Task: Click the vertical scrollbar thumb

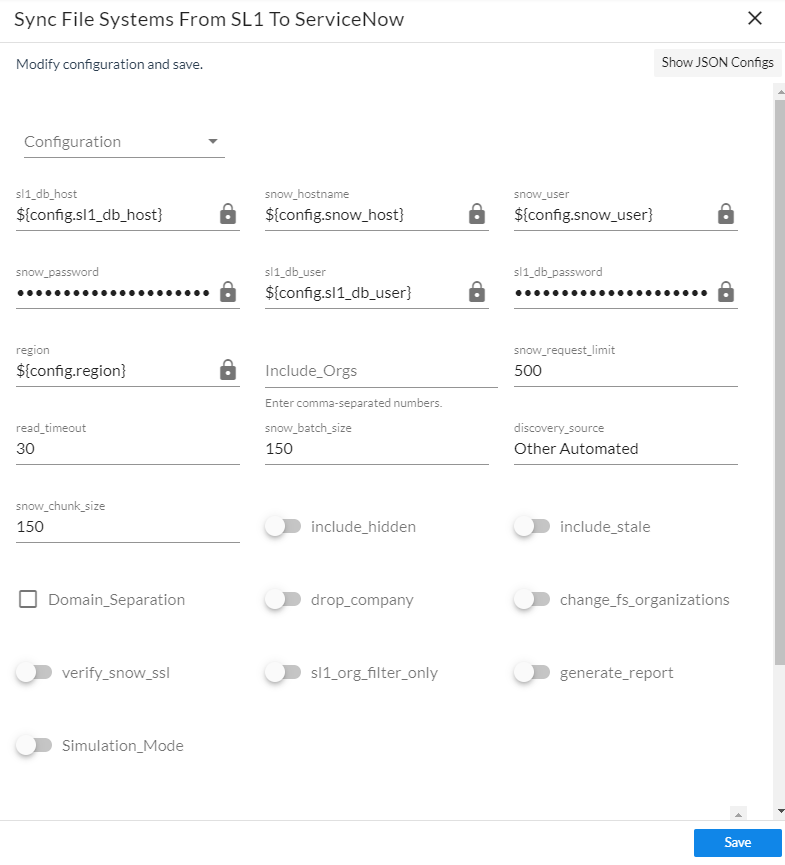Action: 779,380
